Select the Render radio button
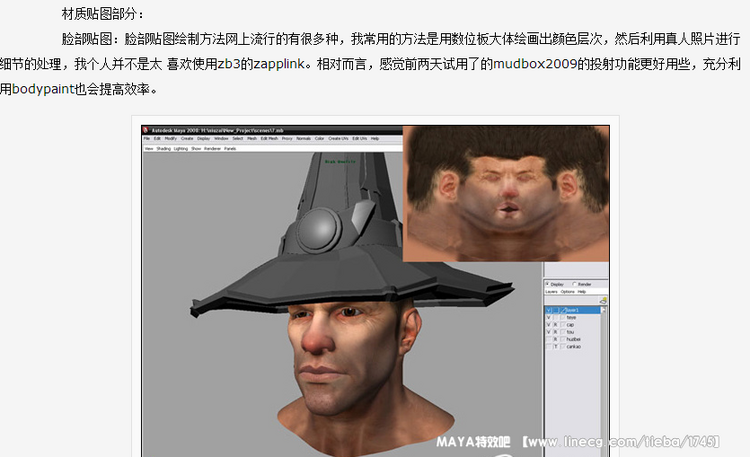This screenshot has width=750, height=457. [x=574, y=284]
